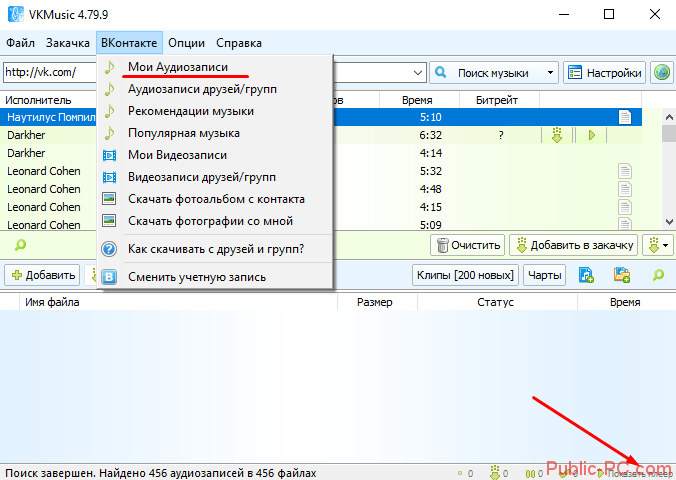Screen dimensions: 676x480
Task: Click Показать плеер in the status bar
Action: tap(635, 474)
